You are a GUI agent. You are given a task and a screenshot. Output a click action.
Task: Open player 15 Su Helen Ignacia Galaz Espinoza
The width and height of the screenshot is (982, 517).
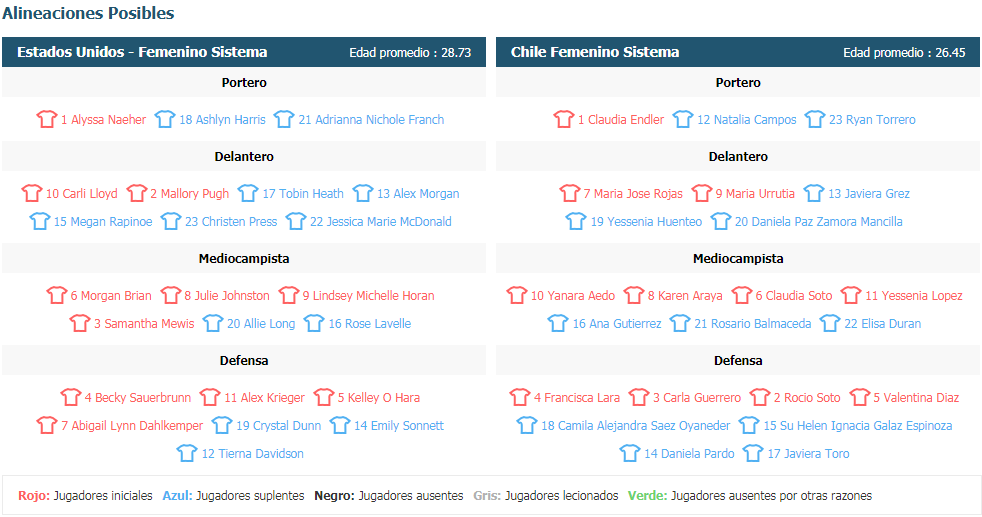(x=858, y=426)
